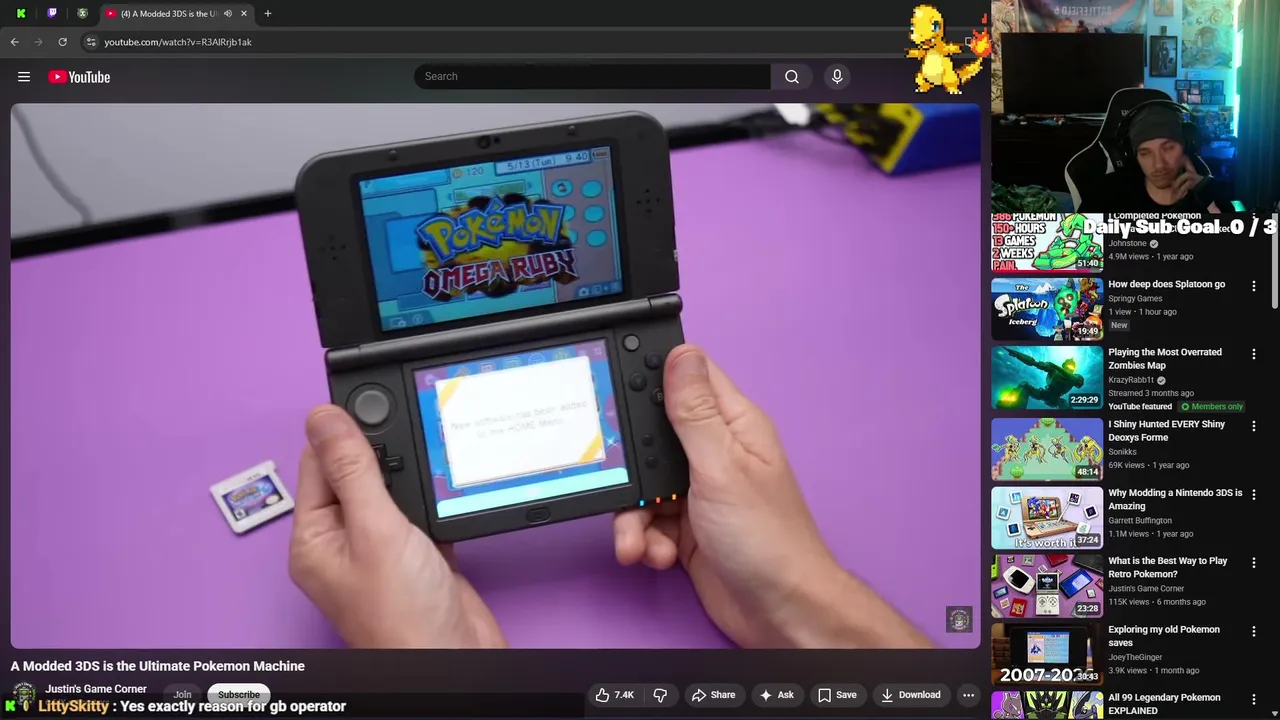
Task: Click JoeyTheGinger channel name
Action: click(x=1135, y=657)
